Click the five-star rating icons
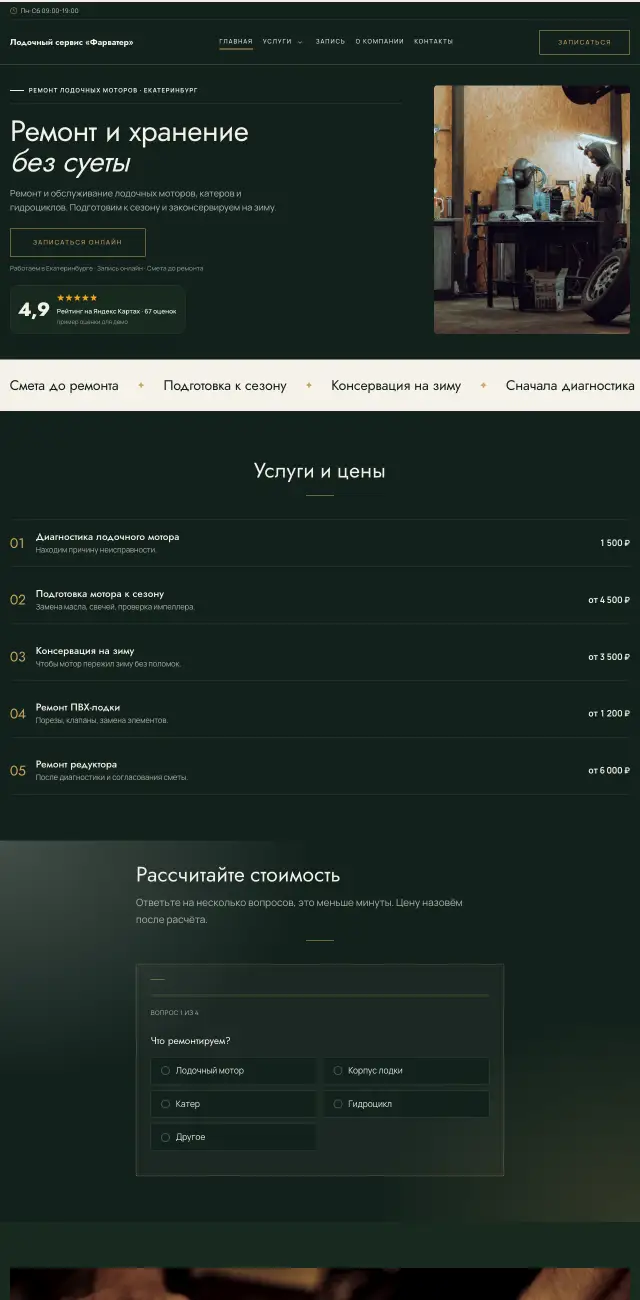The width and height of the screenshot is (640, 1300). coord(77,298)
